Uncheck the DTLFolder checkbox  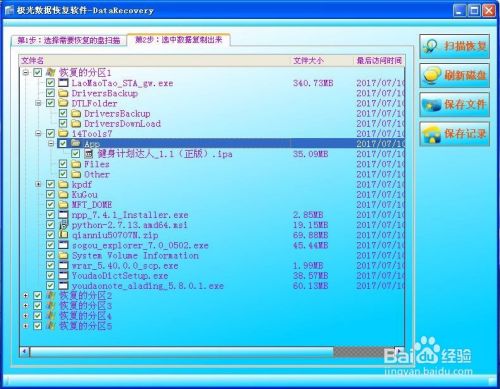pos(50,103)
